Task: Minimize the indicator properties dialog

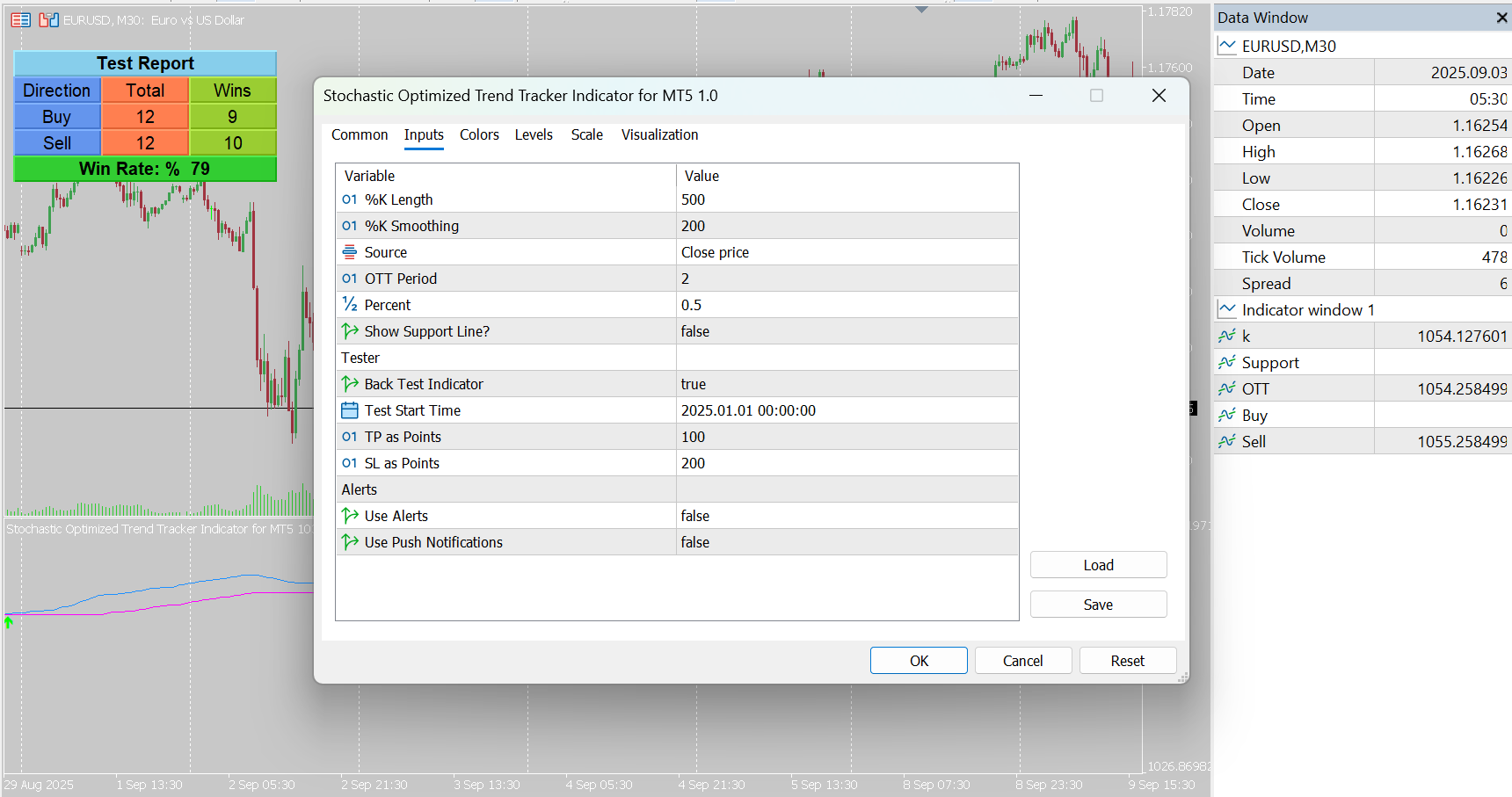Action: 1036,96
